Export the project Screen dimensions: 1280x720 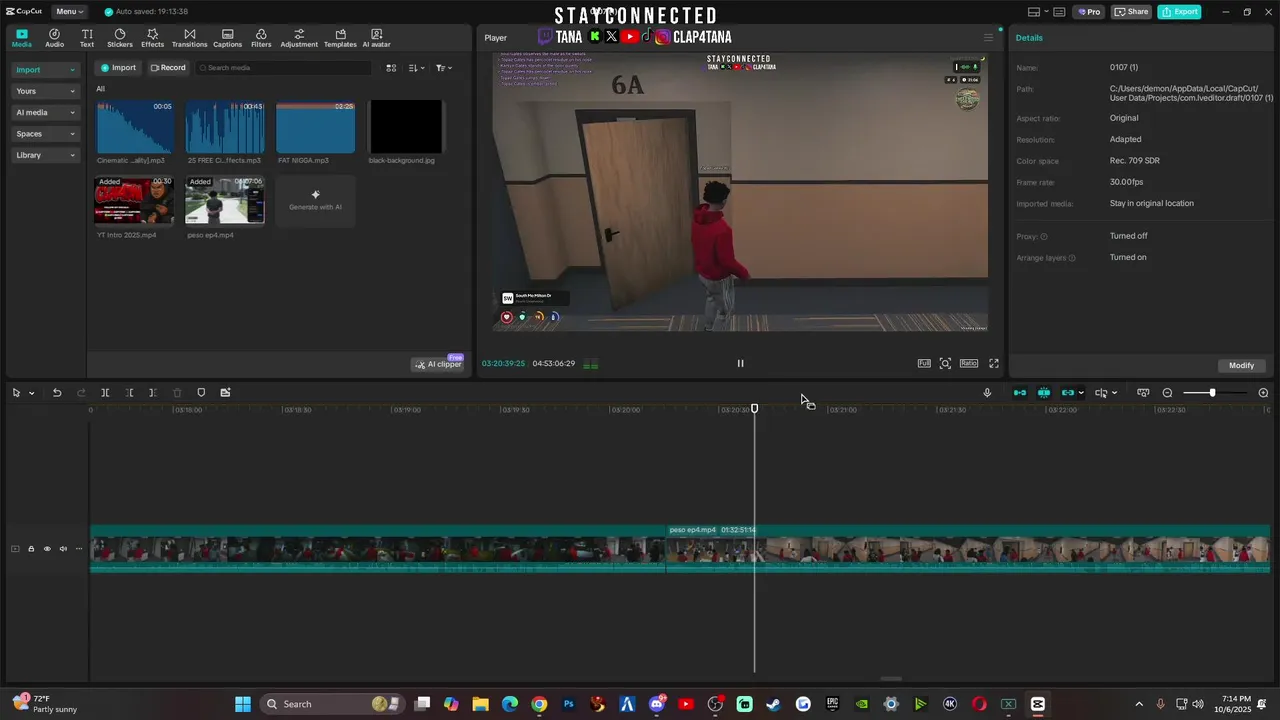point(1179,12)
